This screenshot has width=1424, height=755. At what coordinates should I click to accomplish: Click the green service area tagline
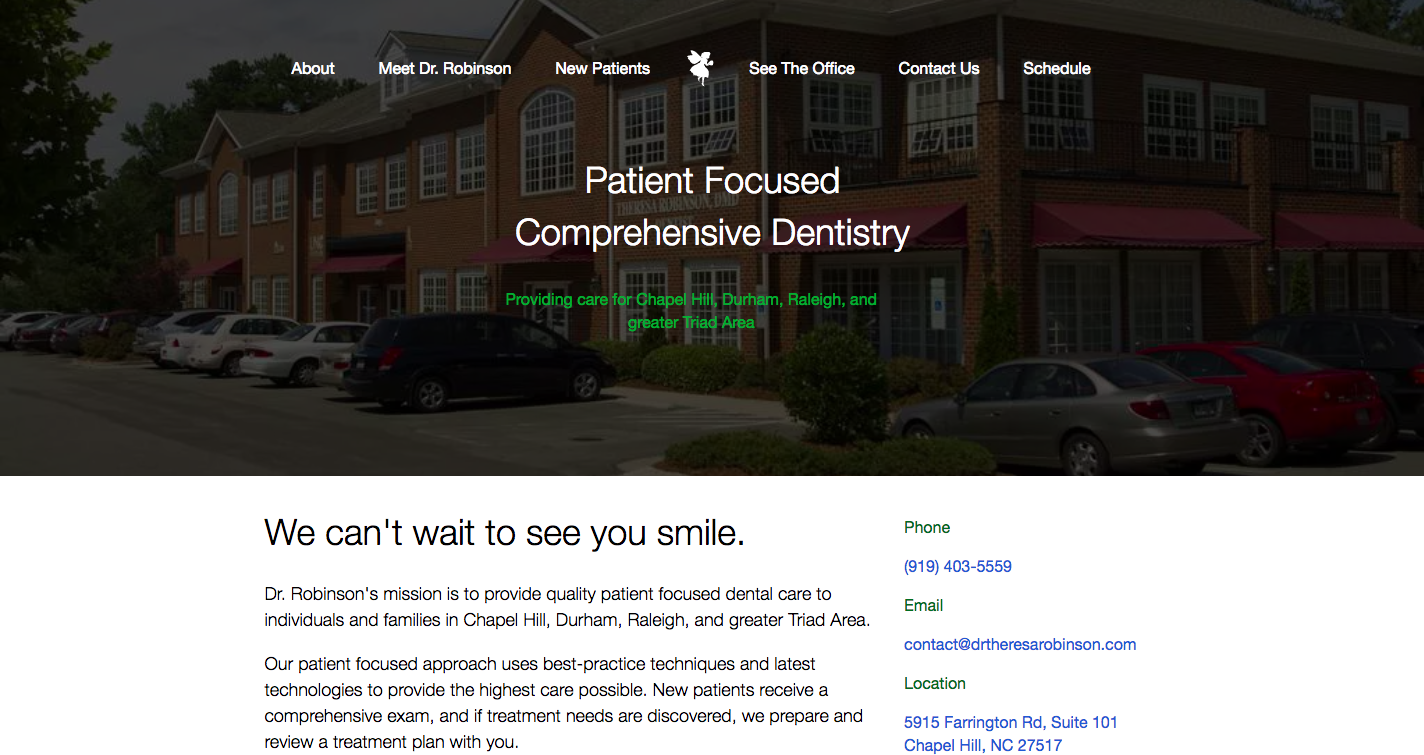(691, 310)
